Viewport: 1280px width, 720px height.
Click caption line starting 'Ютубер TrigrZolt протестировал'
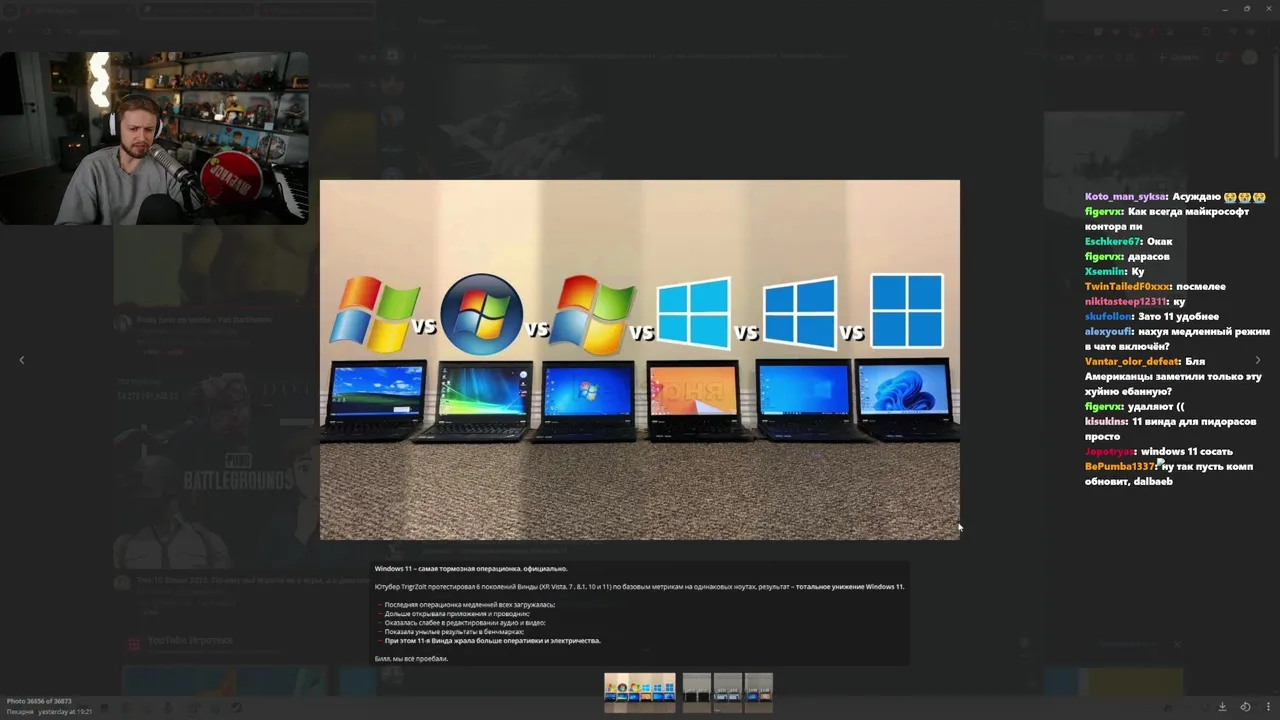[x=639, y=587]
